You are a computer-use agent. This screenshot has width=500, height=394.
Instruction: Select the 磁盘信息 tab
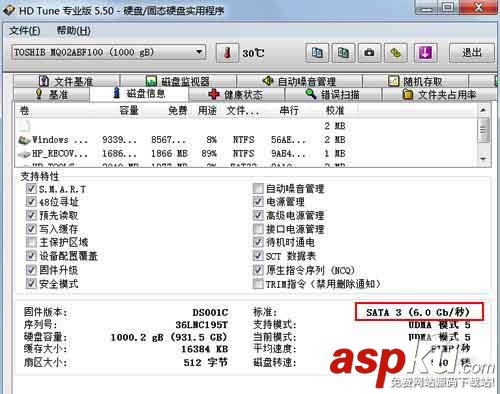139,93
